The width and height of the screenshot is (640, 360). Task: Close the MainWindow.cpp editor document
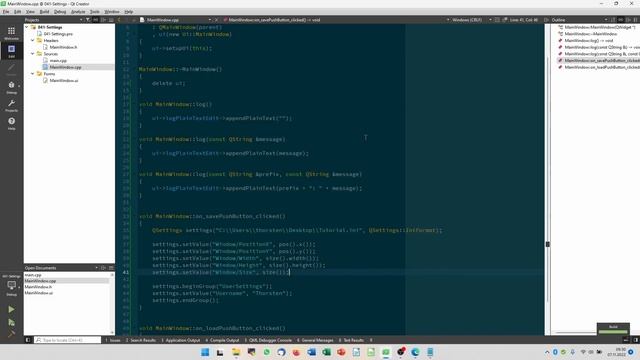point(216,20)
